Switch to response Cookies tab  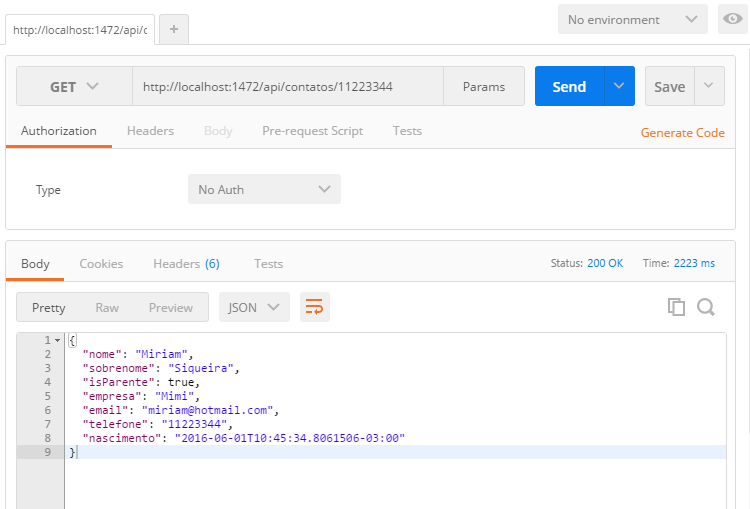[x=101, y=264]
